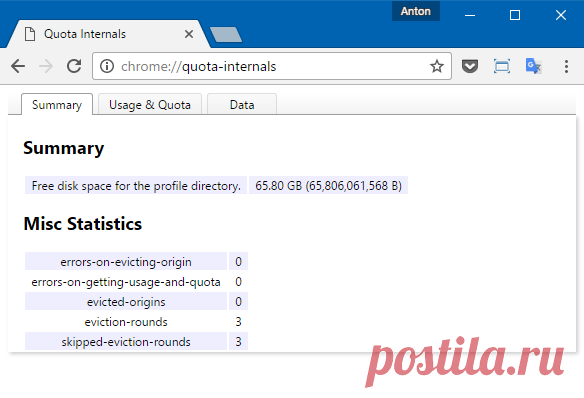This screenshot has width=584, height=398.
Task: Reload the Quota Internals page
Action: (x=74, y=66)
